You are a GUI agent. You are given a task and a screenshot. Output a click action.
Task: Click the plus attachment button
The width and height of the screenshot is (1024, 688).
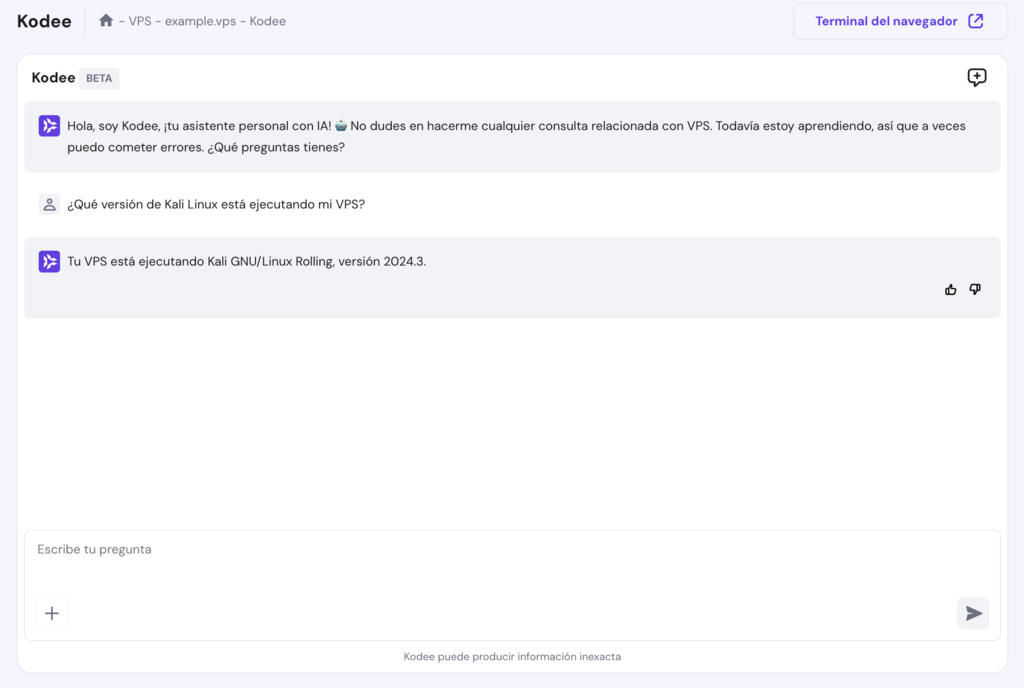coord(52,613)
